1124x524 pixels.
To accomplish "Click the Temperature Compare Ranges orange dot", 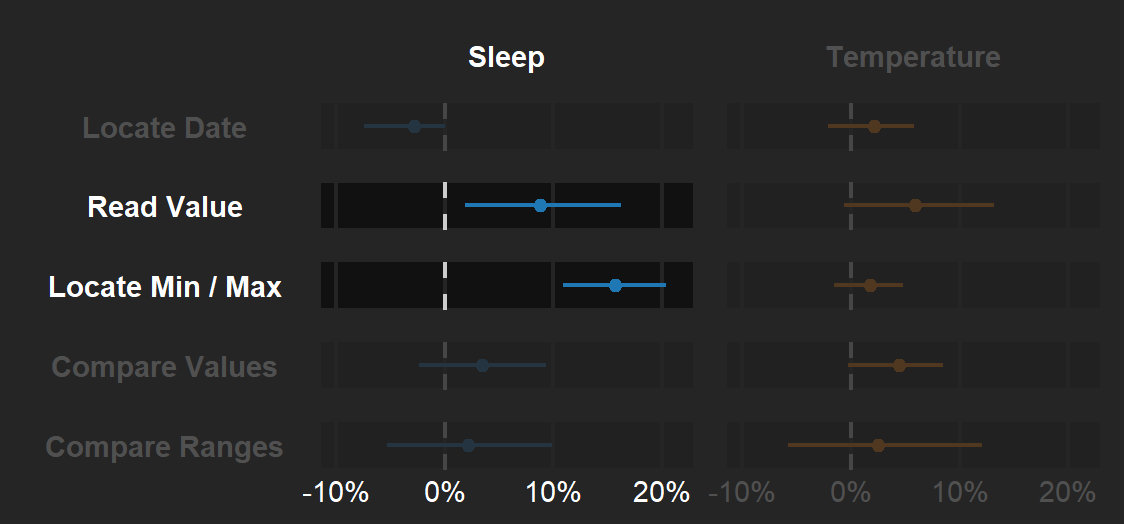I will point(878,445).
